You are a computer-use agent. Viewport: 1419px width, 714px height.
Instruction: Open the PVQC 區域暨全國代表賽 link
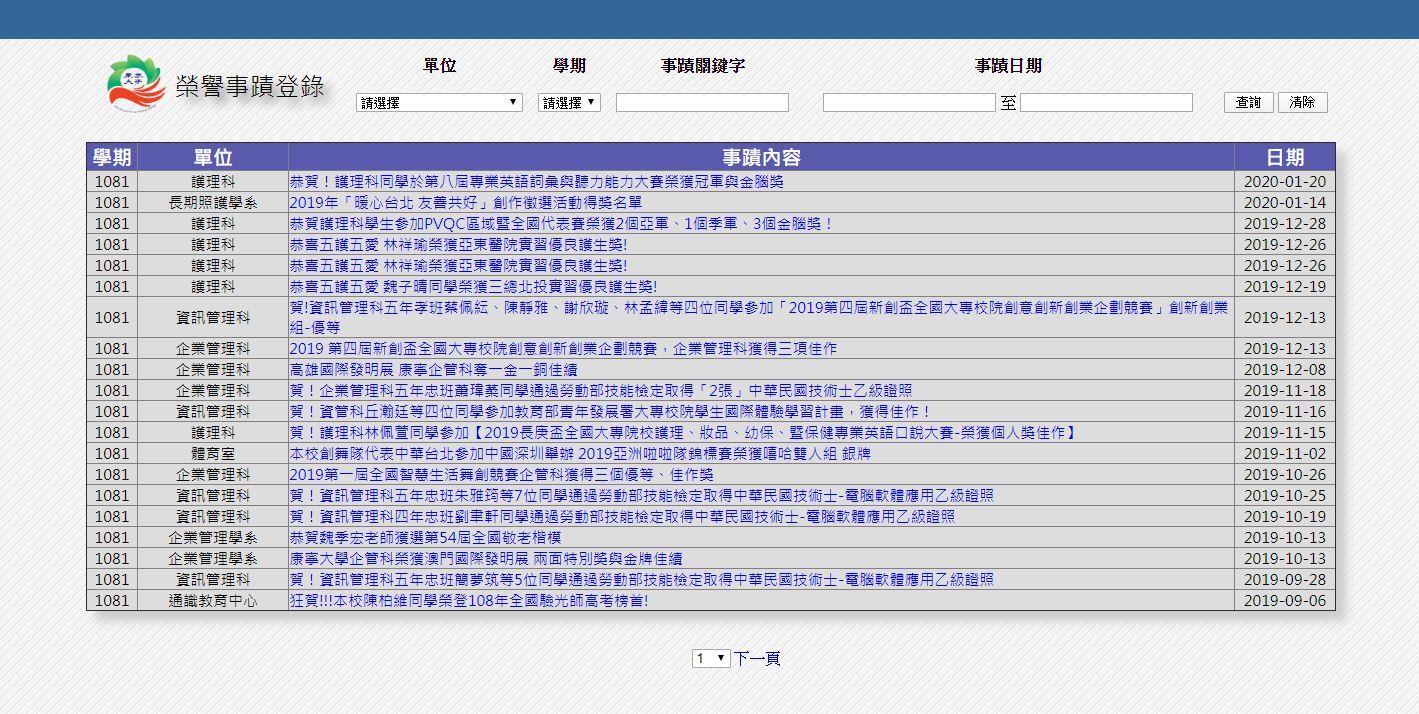pos(561,224)
